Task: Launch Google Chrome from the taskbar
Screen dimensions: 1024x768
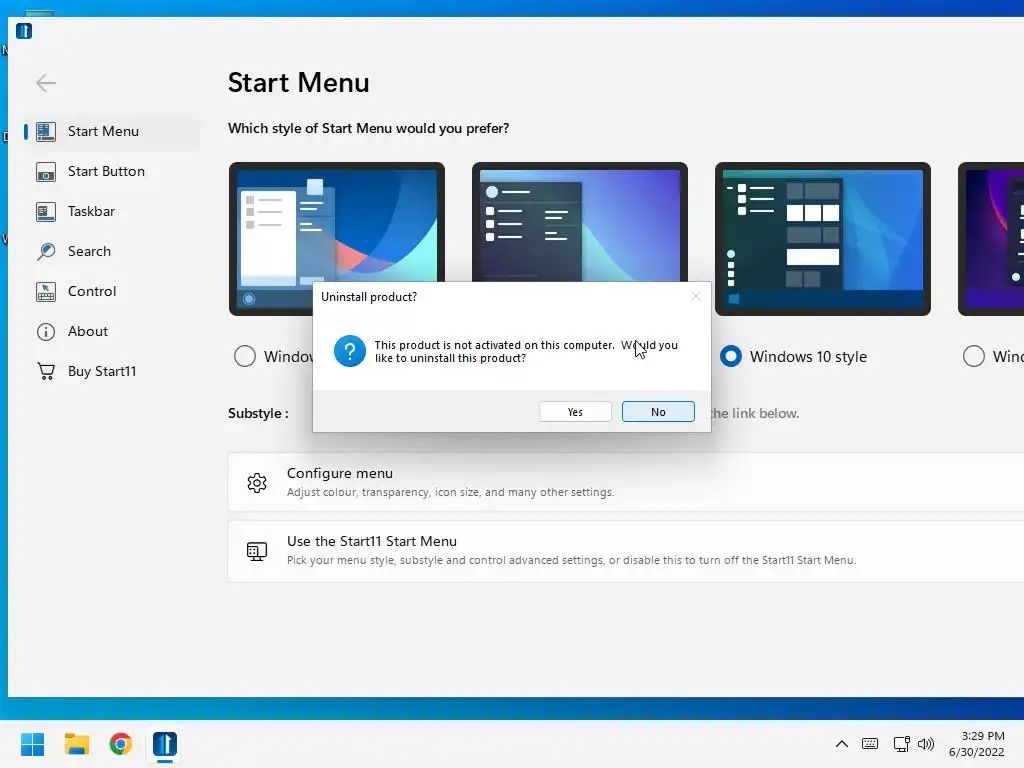Action: coord(121,744)
